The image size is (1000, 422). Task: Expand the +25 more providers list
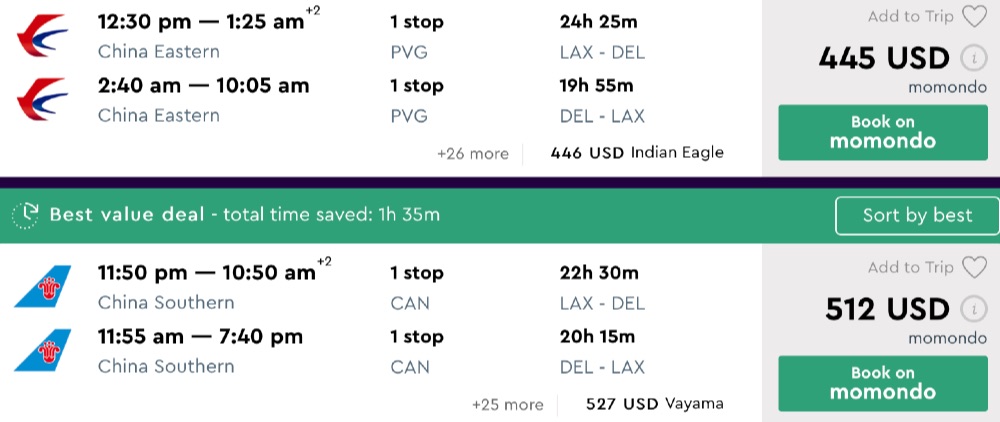(507, 405)
